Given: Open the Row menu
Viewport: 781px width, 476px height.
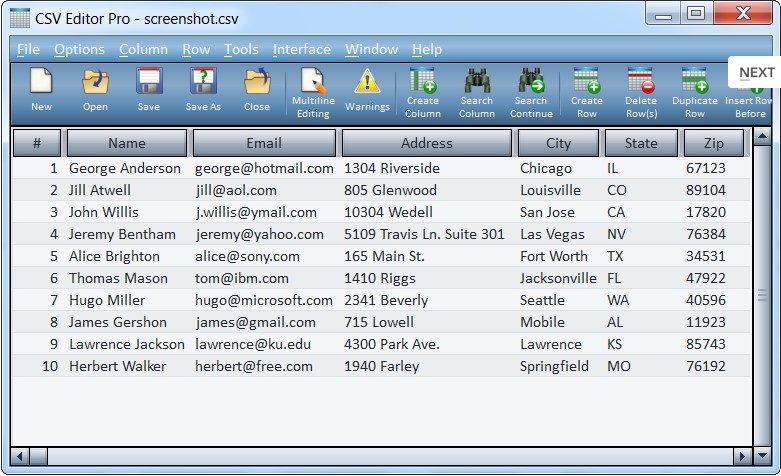Looking at the screenshot, I should click(x=196, y=49).
